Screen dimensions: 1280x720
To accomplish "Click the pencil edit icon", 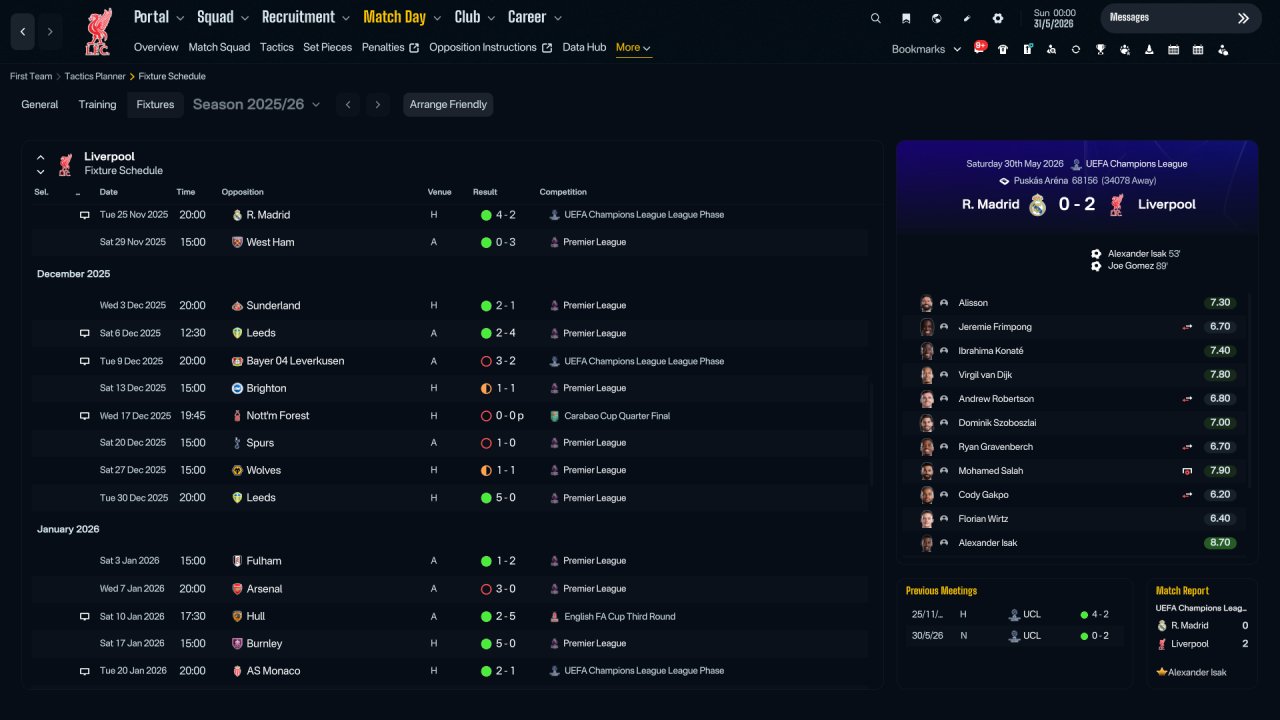I will 967,18.
